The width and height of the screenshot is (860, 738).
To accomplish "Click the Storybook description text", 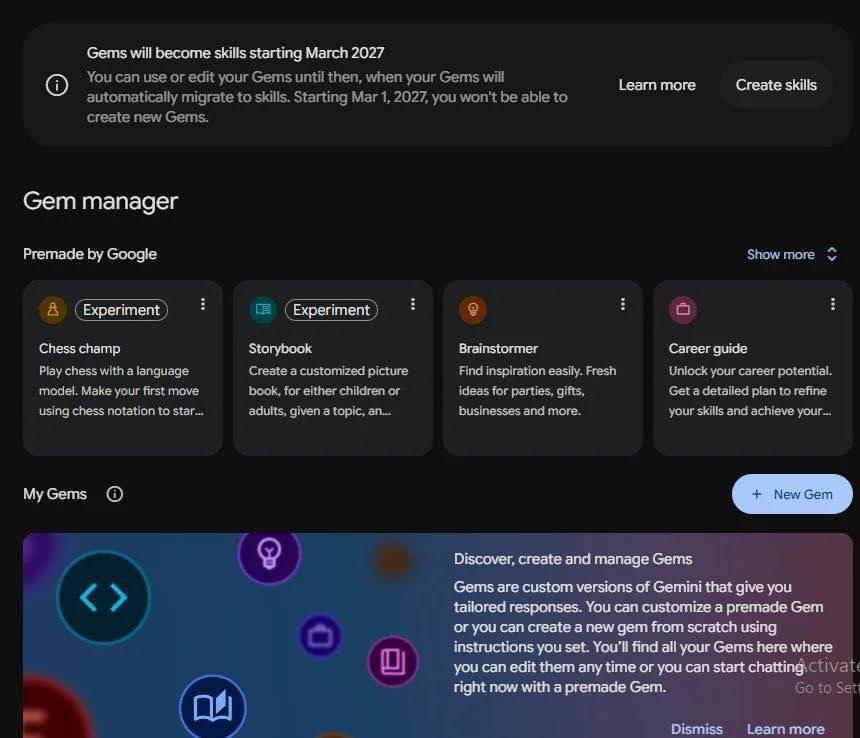I will (329, 391).
